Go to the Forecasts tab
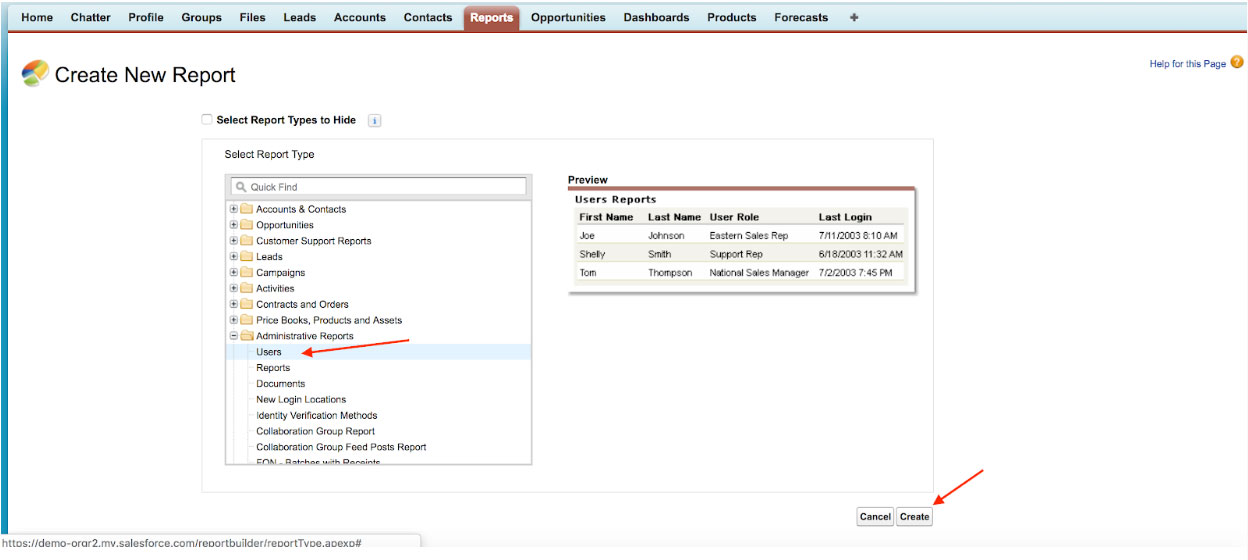The image size is (1248, 560). 801,17
